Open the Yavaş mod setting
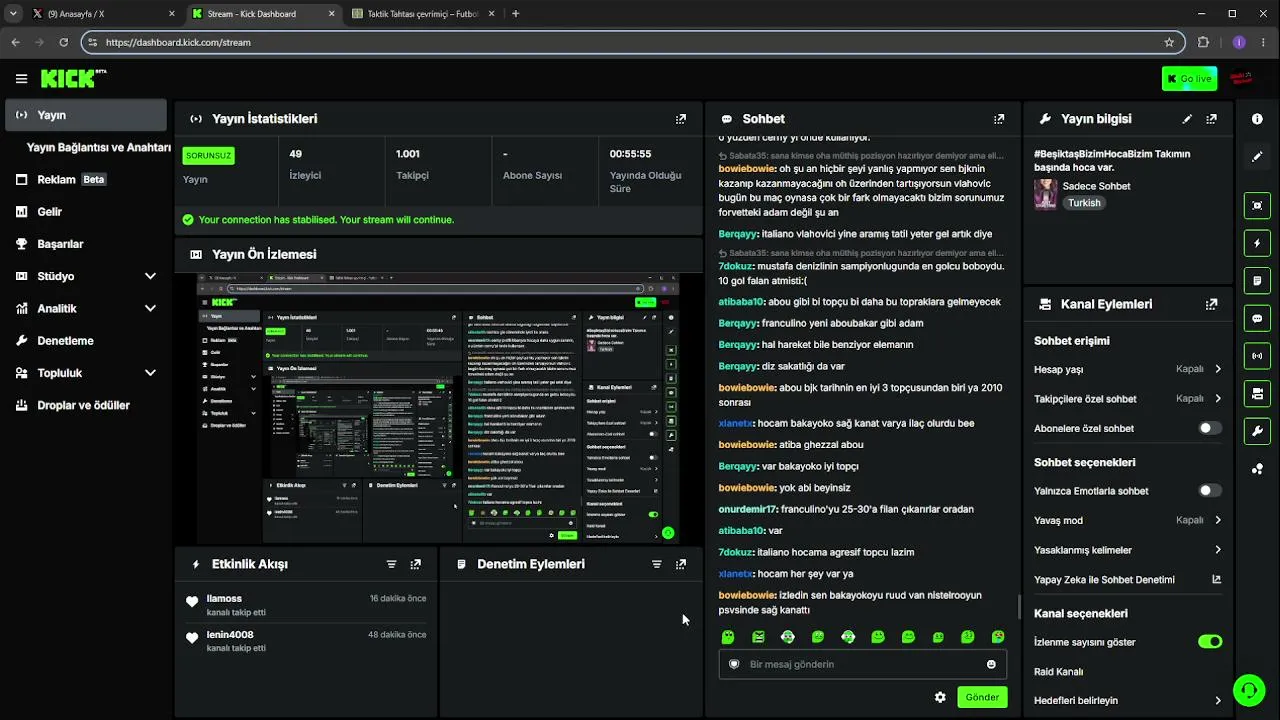This screenshot has height=720, width=1280. [x=1128, y=520]
